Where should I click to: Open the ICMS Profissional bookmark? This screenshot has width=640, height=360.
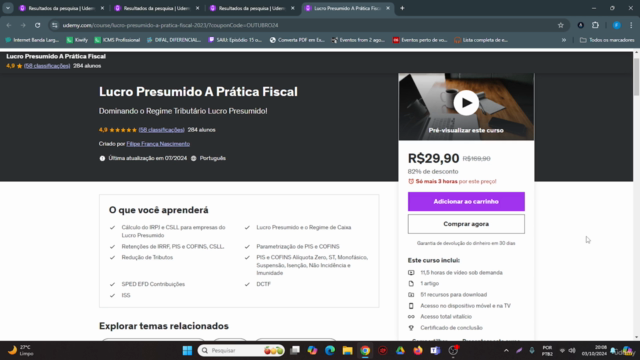point(118,40)
